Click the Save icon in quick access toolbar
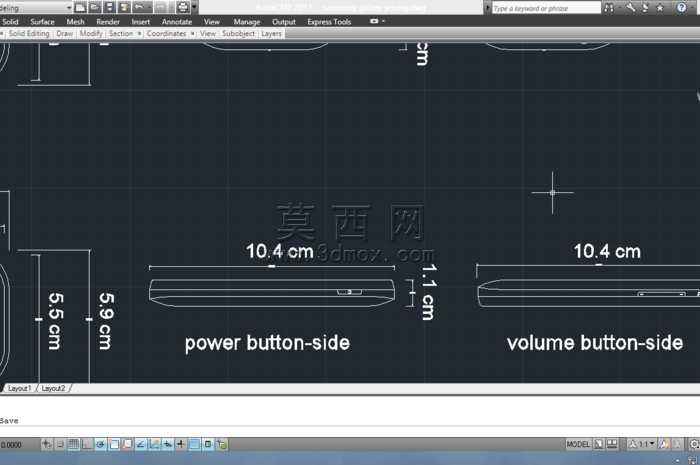Screen dimensions: 700x465 coord(109,7)
